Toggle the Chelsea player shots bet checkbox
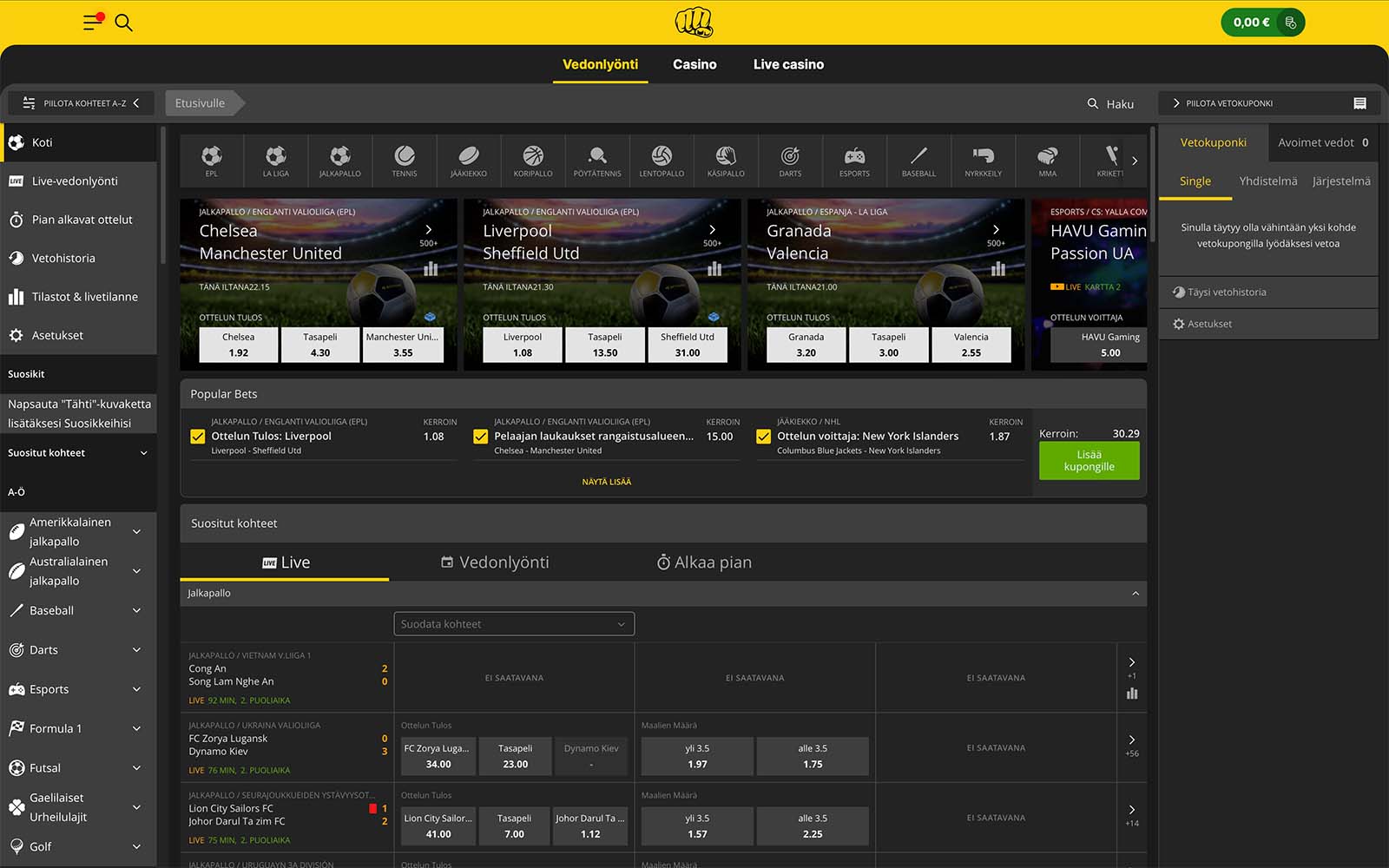1389x868 pixels. coord(480,437)
